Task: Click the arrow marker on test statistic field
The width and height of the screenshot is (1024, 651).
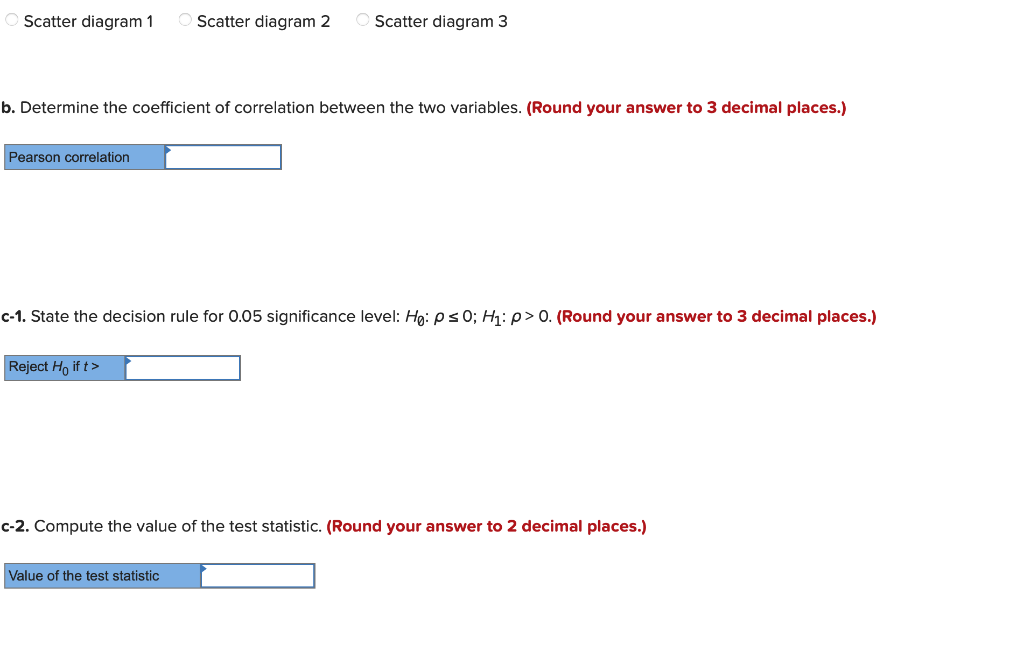Action: tap(206, 568)
